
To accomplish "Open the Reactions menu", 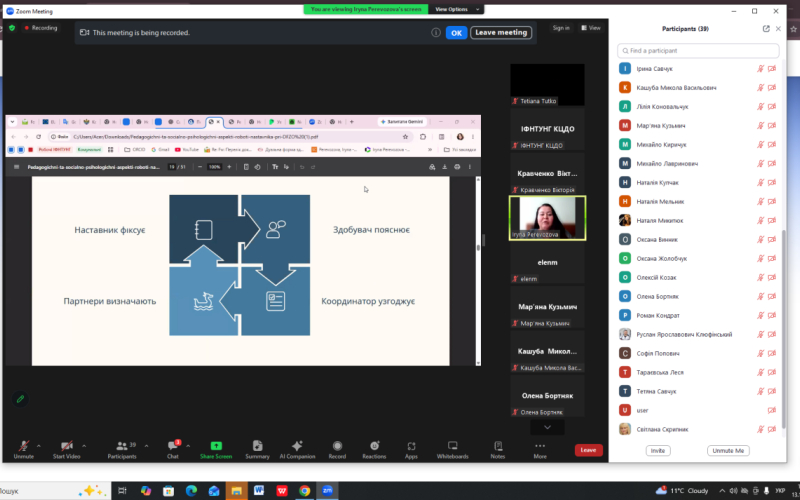I will [374, 449].
